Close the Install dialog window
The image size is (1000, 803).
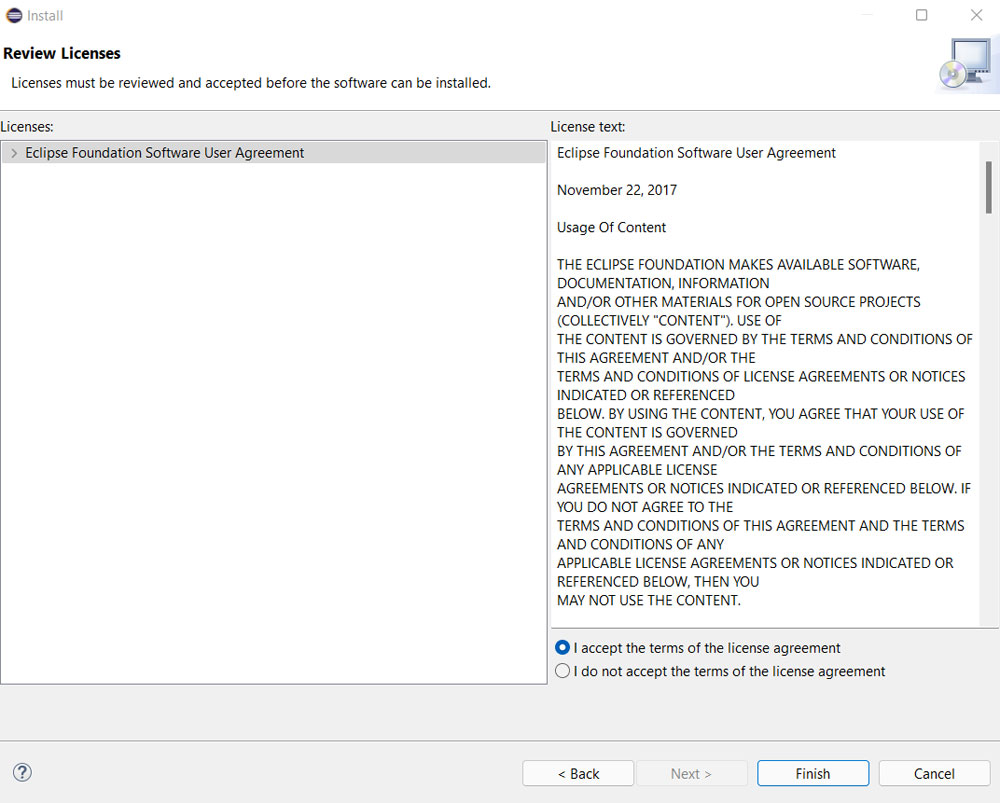(977, 15)
